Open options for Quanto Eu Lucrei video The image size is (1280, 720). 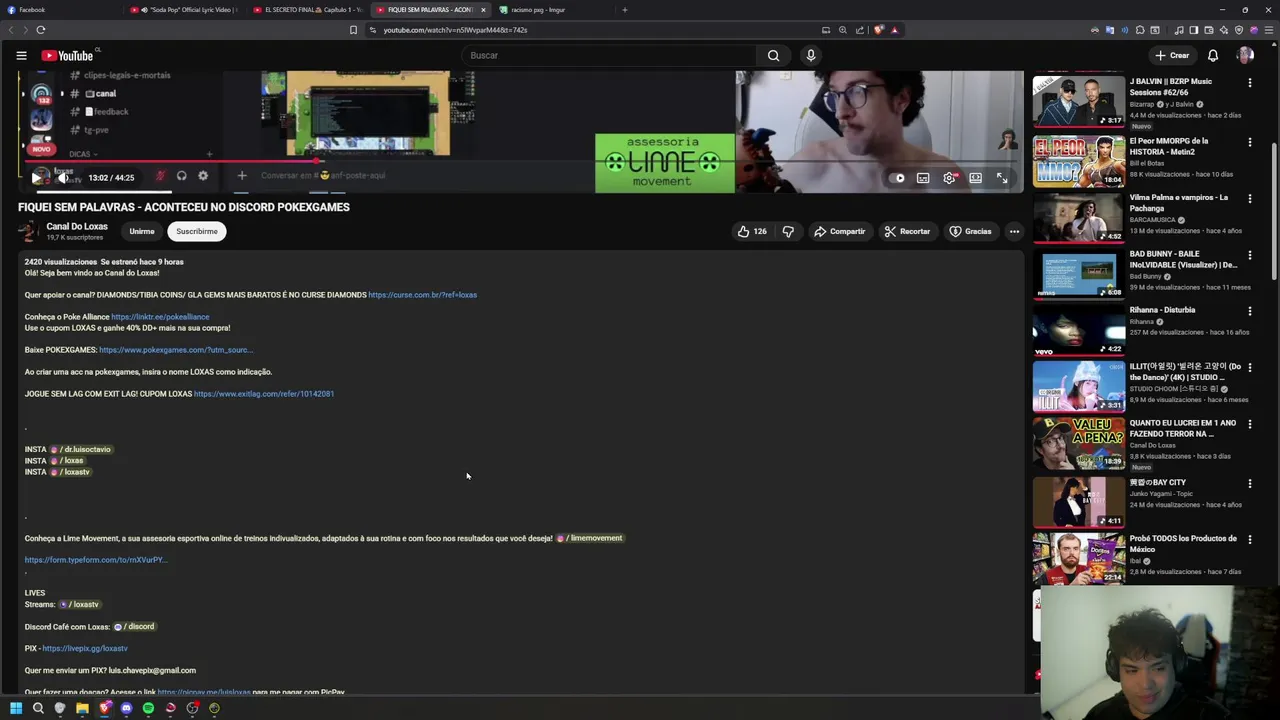point(1249,424)
